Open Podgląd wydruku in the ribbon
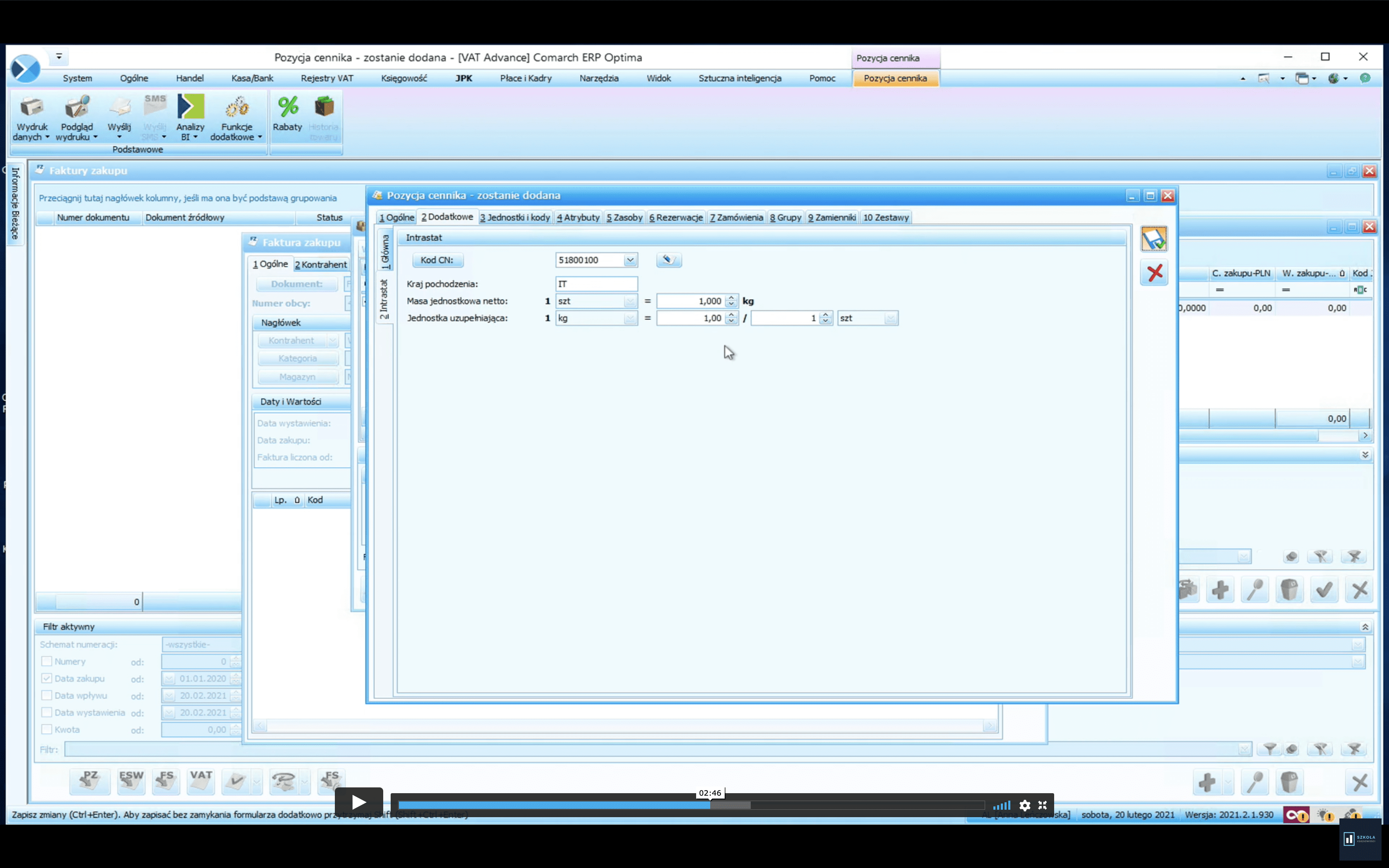 point(76,118)
